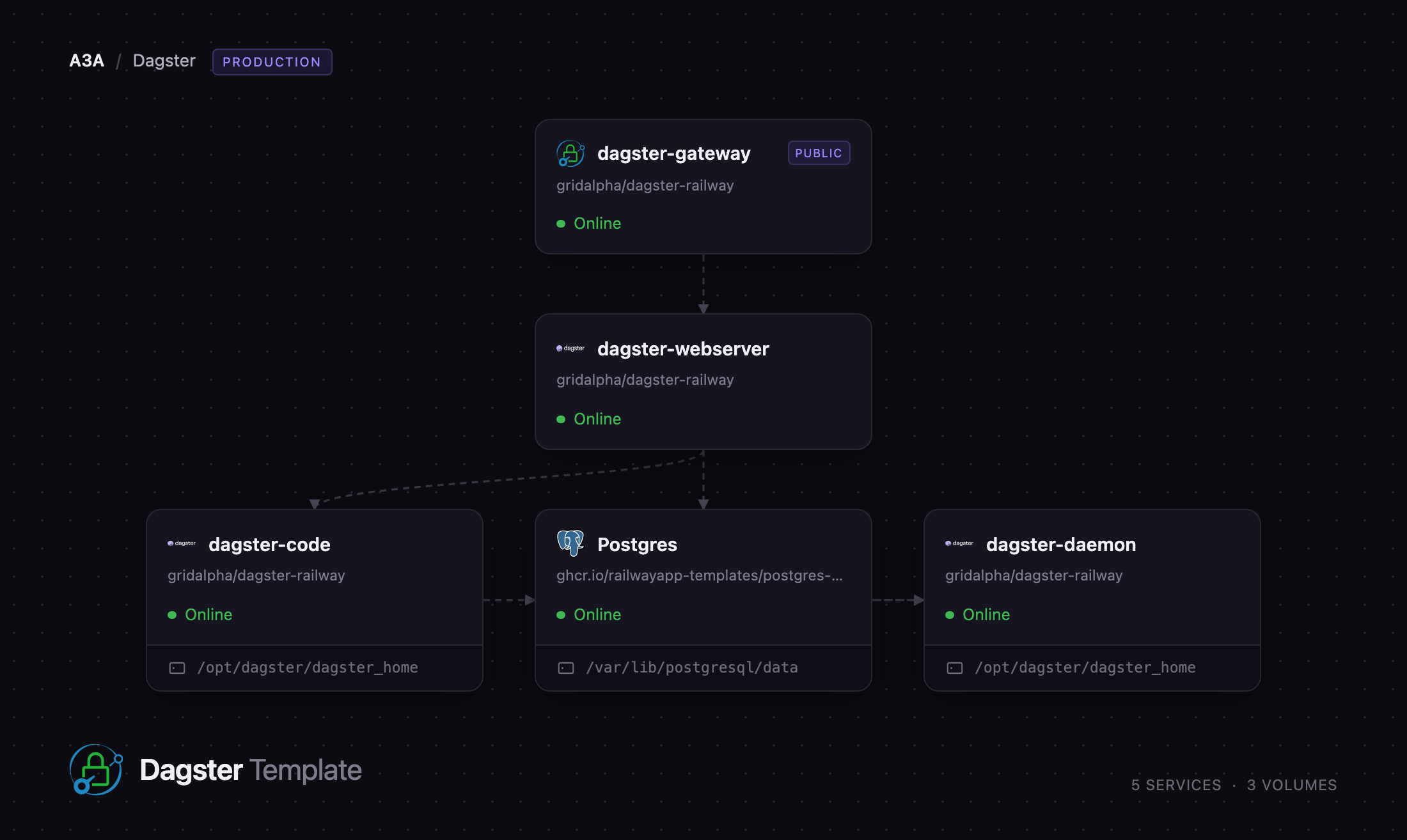Open the Dagster project breadcrumb
This screenshot has width=1407, height=840.
[164, 61]
